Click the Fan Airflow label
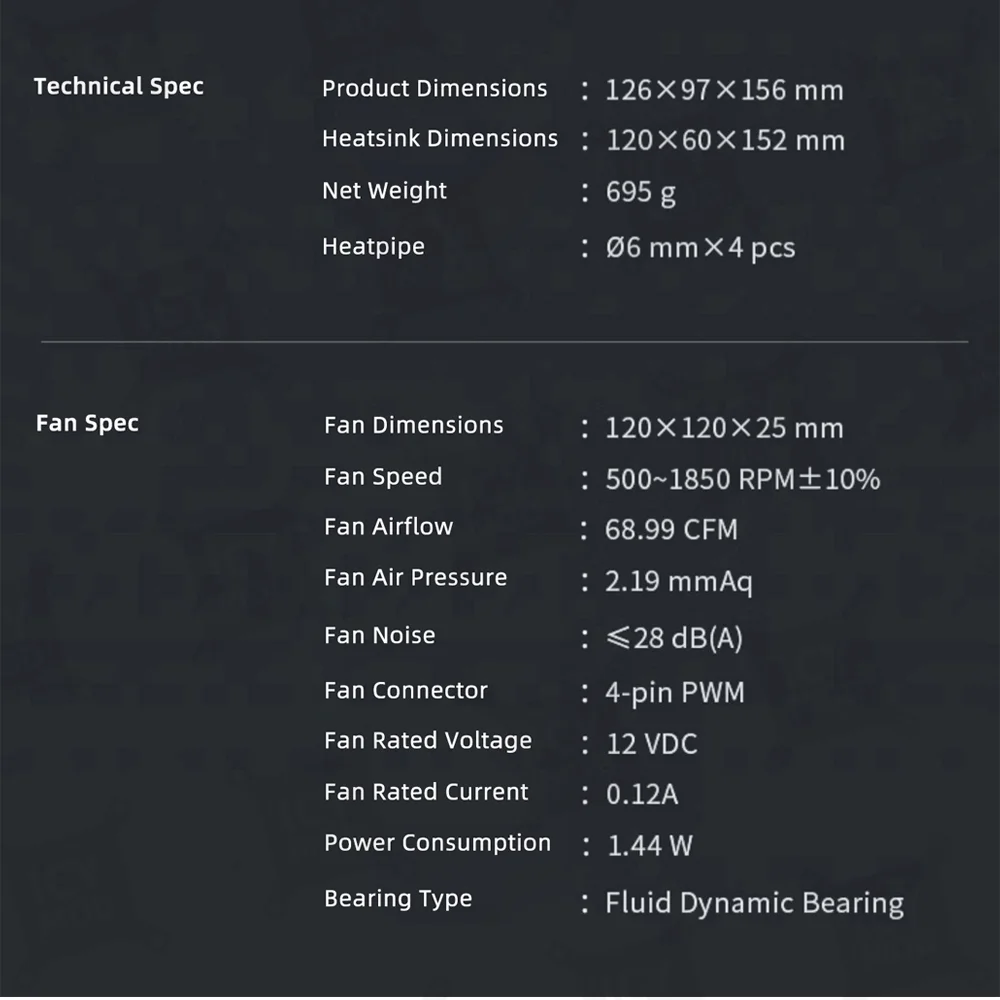Viewport: 1000px width, 1000px height. click(388, 527)
